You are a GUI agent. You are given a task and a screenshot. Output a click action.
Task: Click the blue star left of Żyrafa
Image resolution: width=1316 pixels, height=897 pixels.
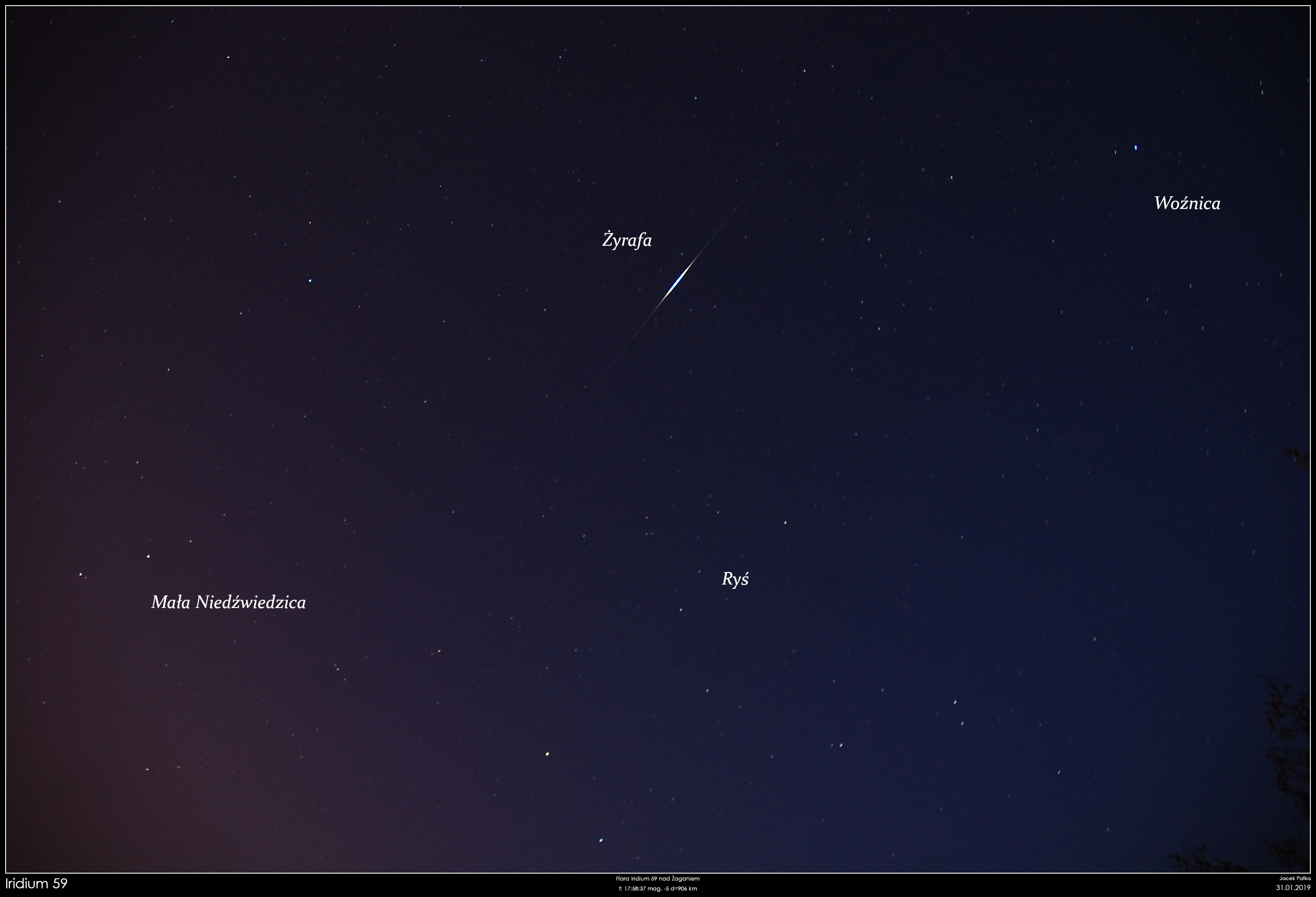click(310, 281)
